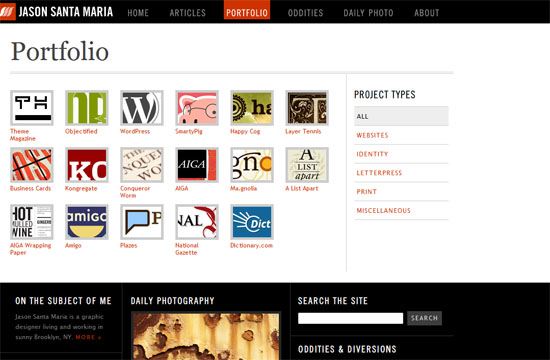Open the Amigo thumbnail image
Image resolution: width=550 pixels, height=360 pixels.
[87, 222]
